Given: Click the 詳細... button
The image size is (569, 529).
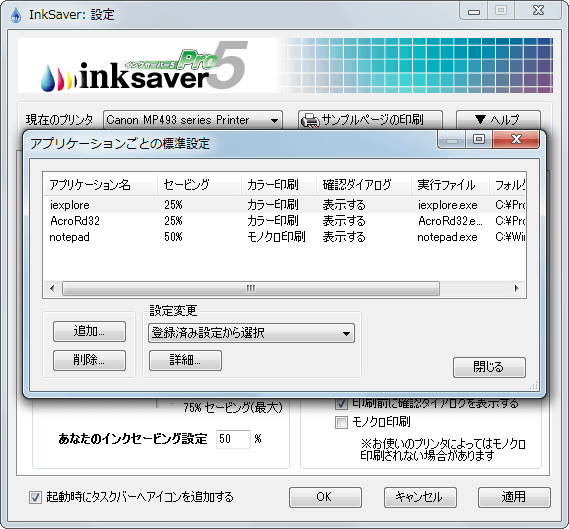Looking at the screenshot, I should (x=185, y=360).
